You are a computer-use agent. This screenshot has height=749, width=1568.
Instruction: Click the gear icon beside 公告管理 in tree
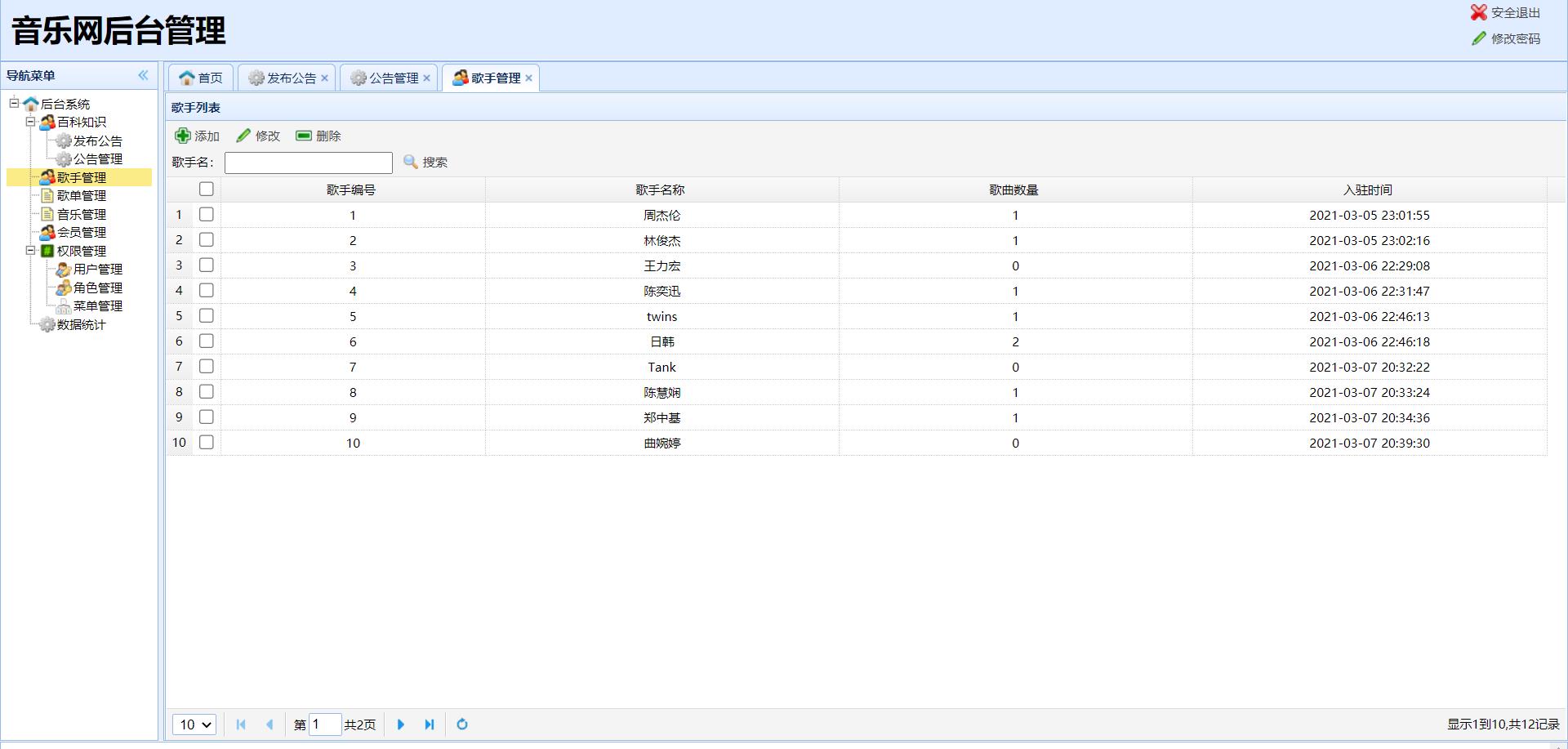[64, 159]
